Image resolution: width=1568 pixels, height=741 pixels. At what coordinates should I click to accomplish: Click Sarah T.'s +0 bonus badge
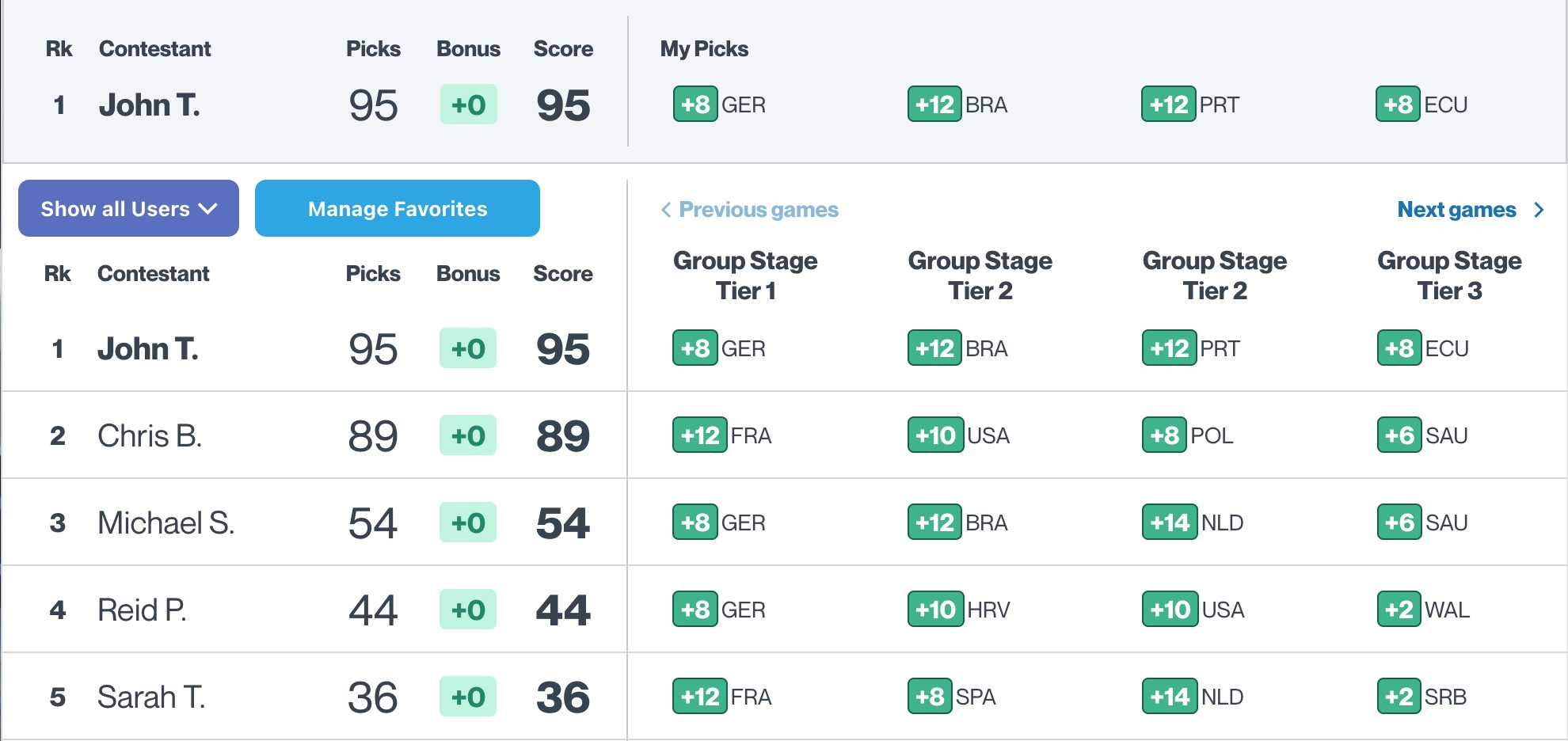(x=468, y=697)
